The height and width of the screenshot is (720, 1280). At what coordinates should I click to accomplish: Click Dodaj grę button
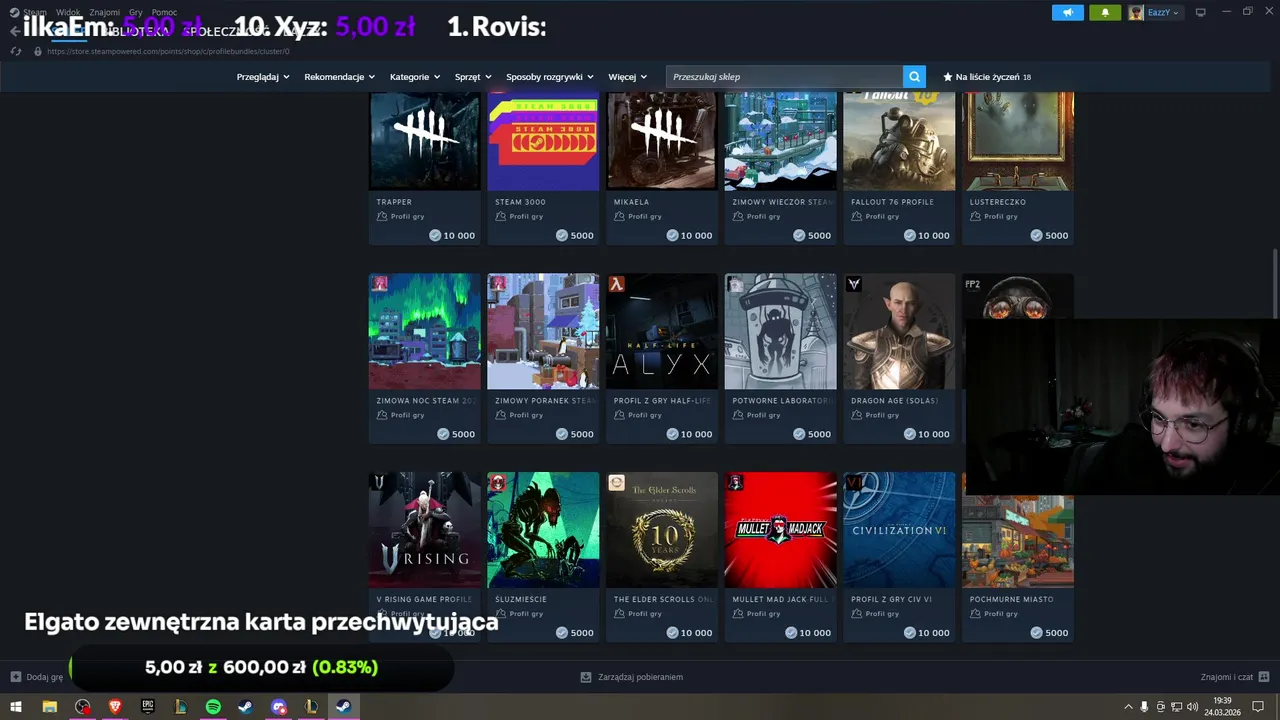pyautogui.click(x=36, y=677)
